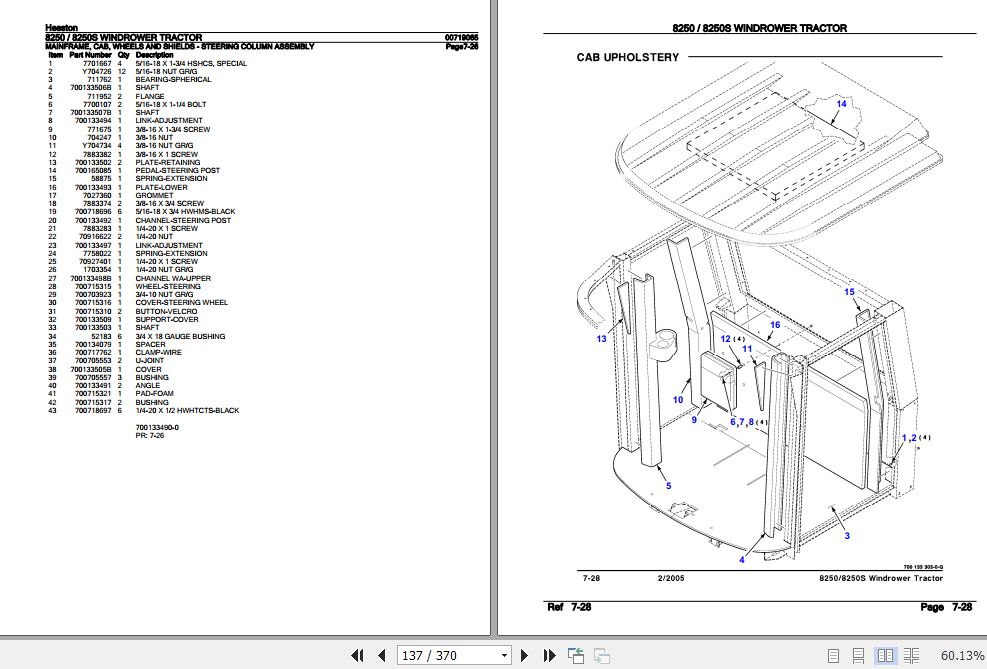Advance to the next page
Screen dimensions: 987x669
[524, 655]
